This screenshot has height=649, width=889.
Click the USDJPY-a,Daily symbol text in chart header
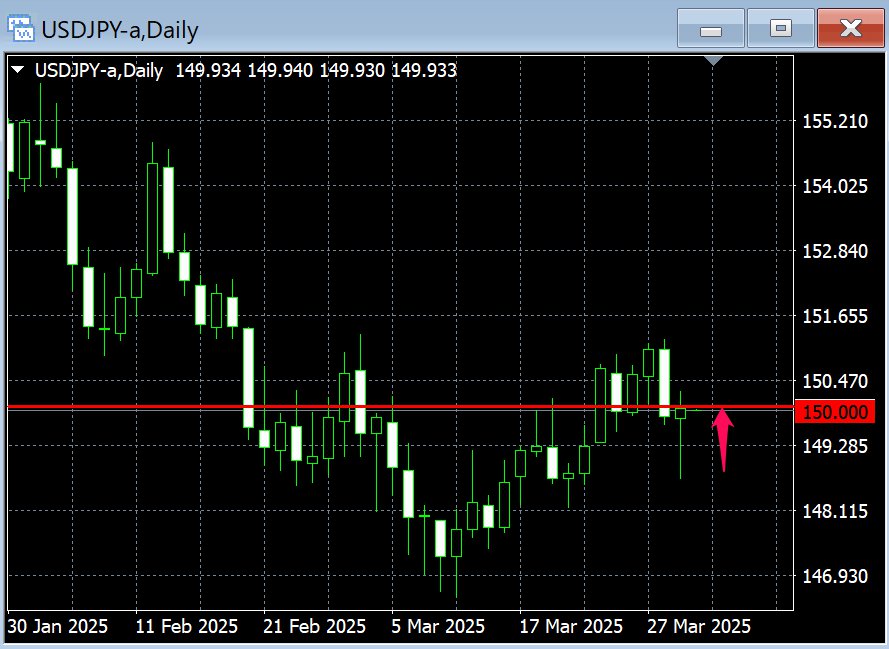(99, 71)
